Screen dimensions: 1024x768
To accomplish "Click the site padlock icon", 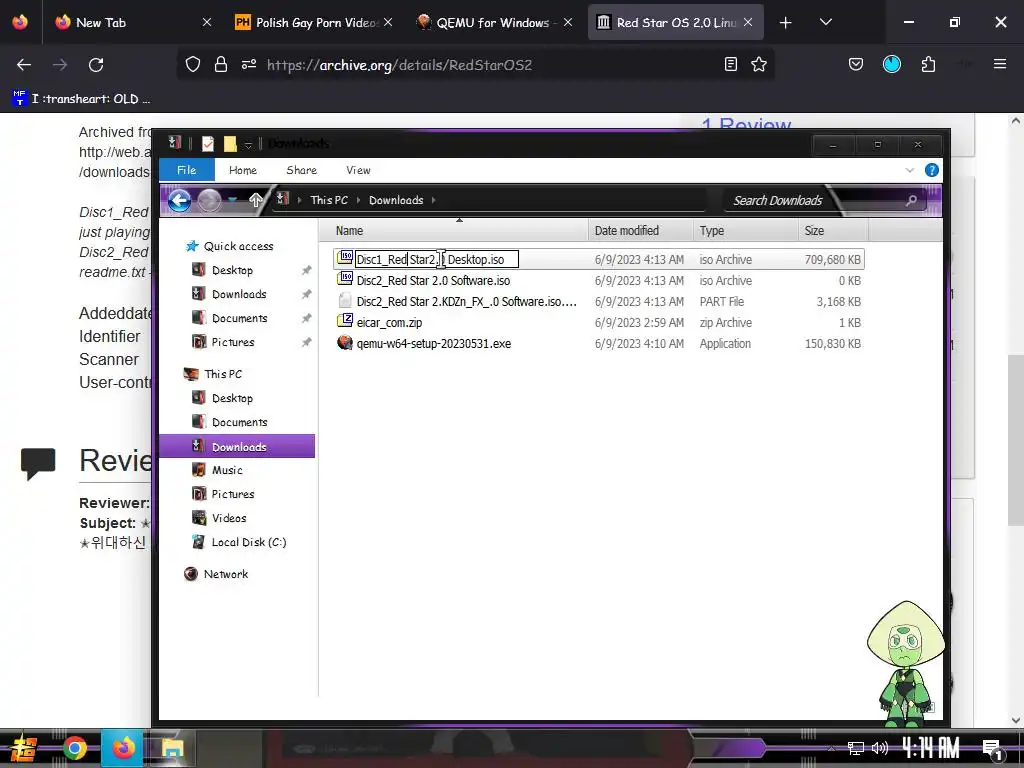I will pyautogui.click(x=221, y=64).
